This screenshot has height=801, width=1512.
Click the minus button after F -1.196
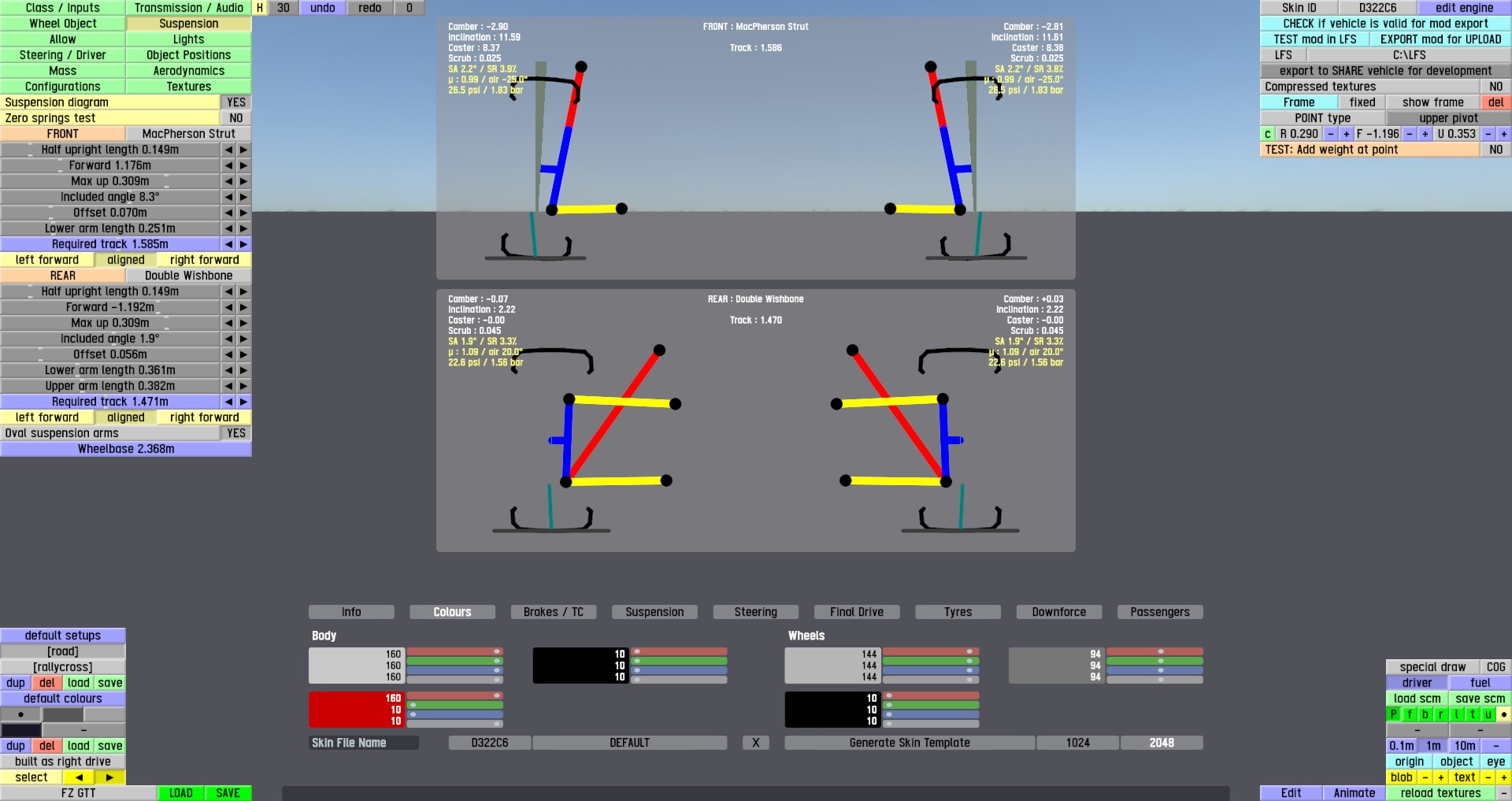[1410, 134]
